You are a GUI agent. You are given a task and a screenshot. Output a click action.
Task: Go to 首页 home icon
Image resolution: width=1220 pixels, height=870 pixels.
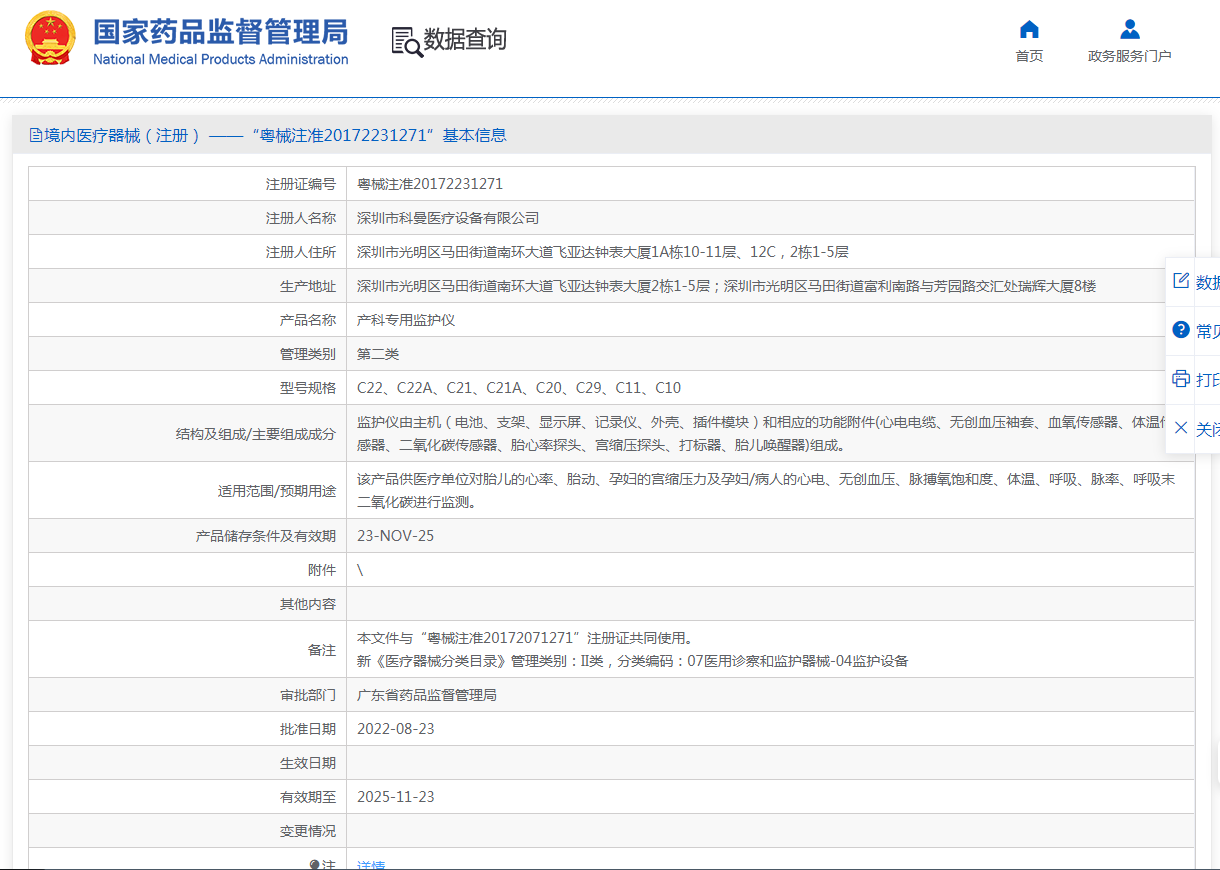click(1029, 28)
